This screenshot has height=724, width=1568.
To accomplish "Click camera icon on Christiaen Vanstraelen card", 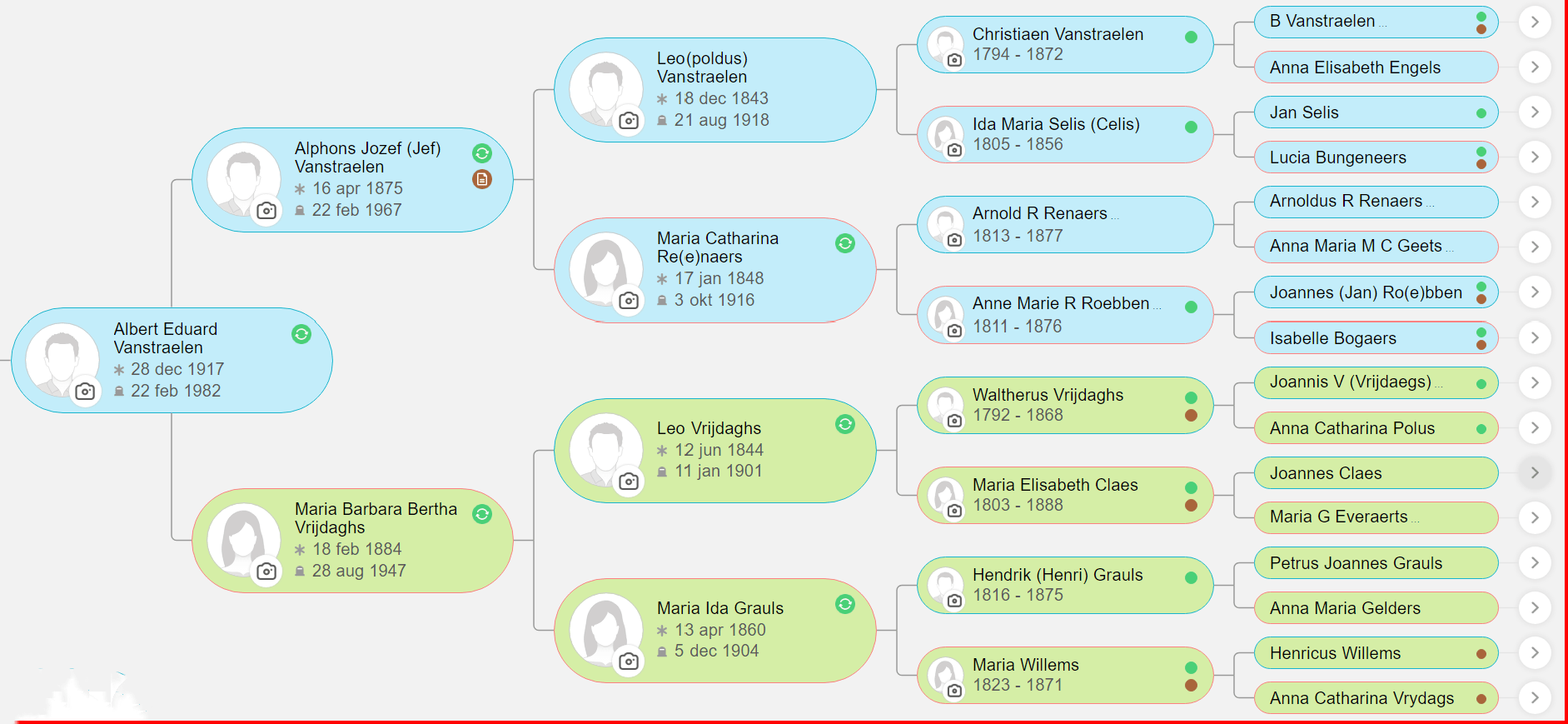I will pyautogui.click(x=955, y=60).
